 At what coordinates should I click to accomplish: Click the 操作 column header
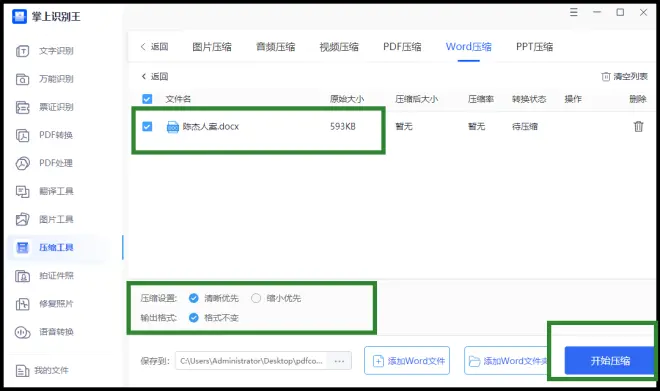[573, 99]
